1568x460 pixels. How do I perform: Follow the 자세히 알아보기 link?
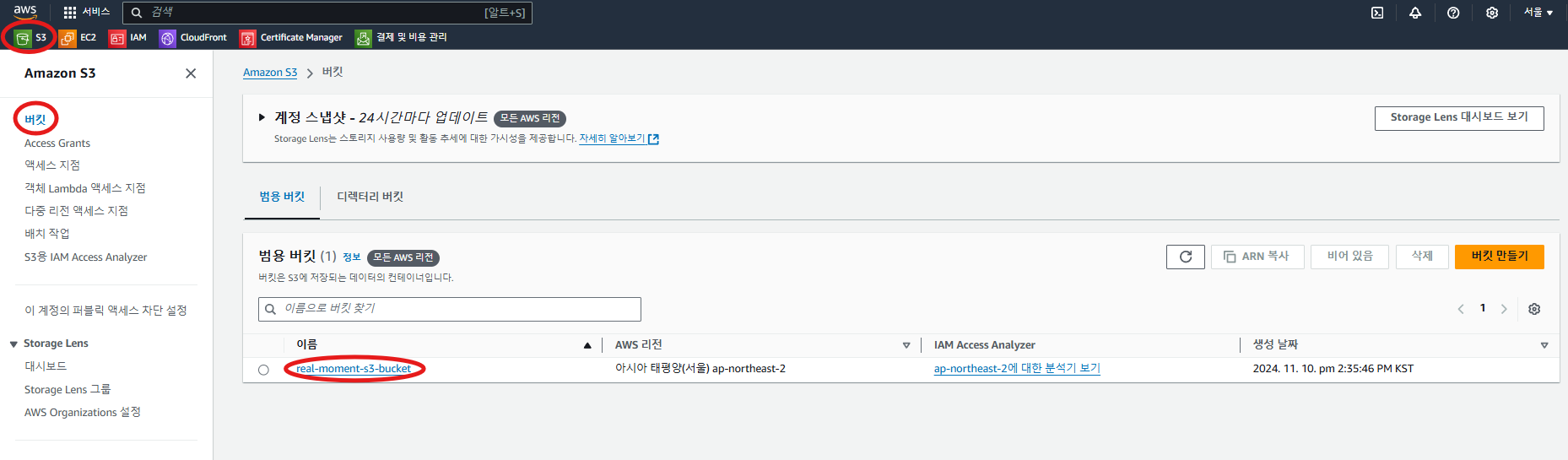[x=612, y=139]
